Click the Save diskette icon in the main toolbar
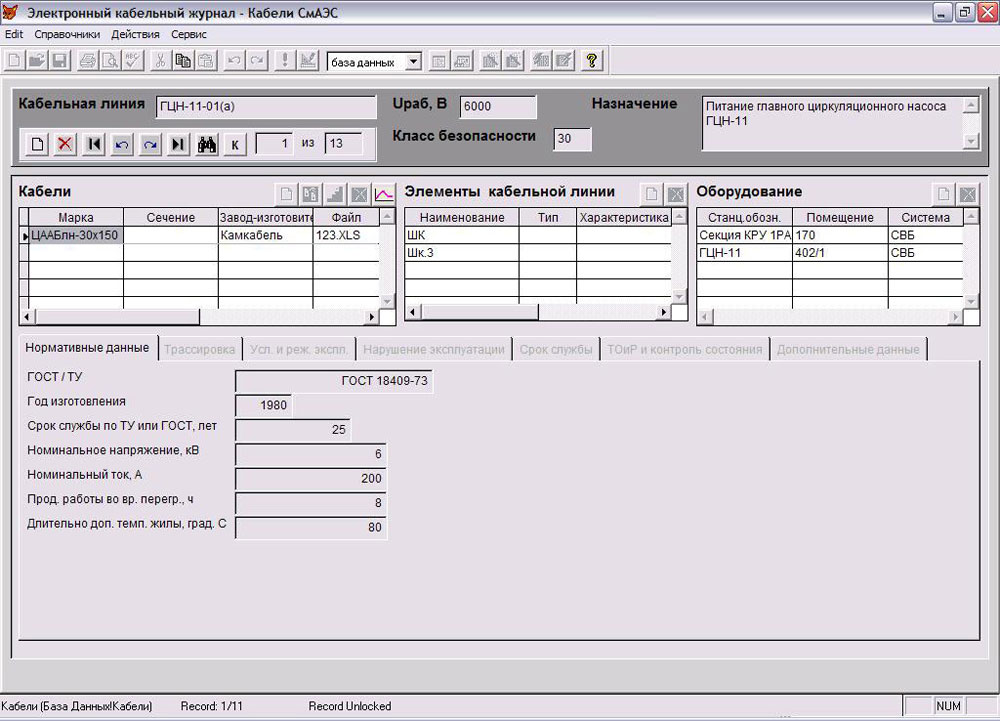 (59, 61)
